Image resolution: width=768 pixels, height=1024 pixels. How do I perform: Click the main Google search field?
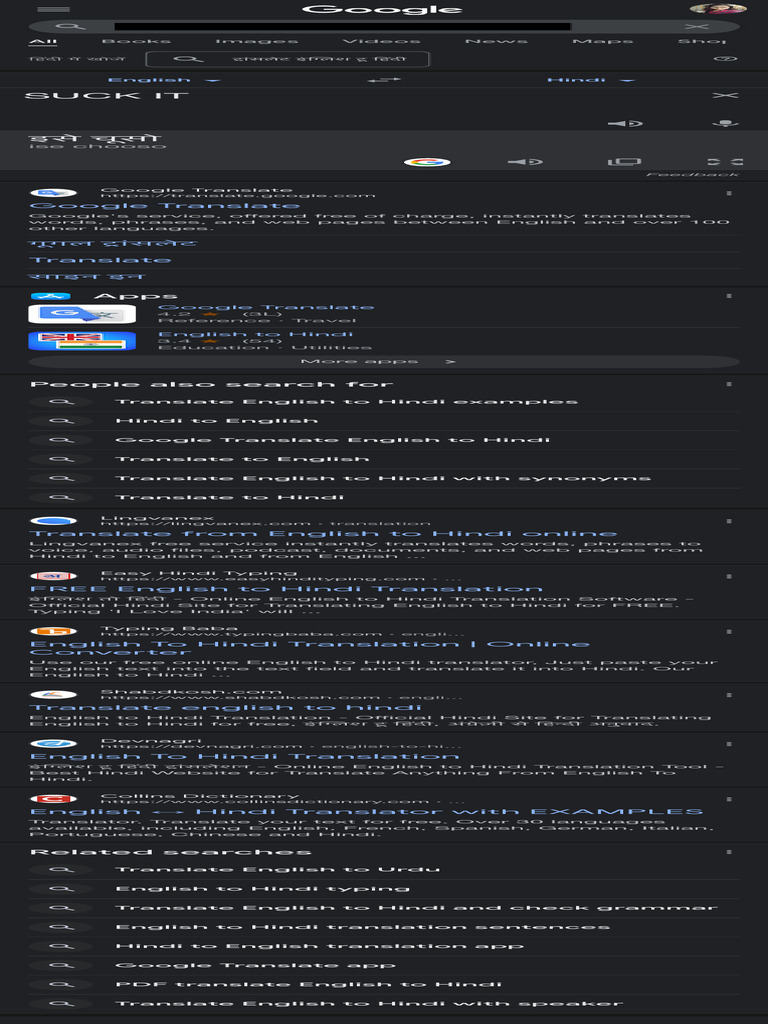(384, 26)
